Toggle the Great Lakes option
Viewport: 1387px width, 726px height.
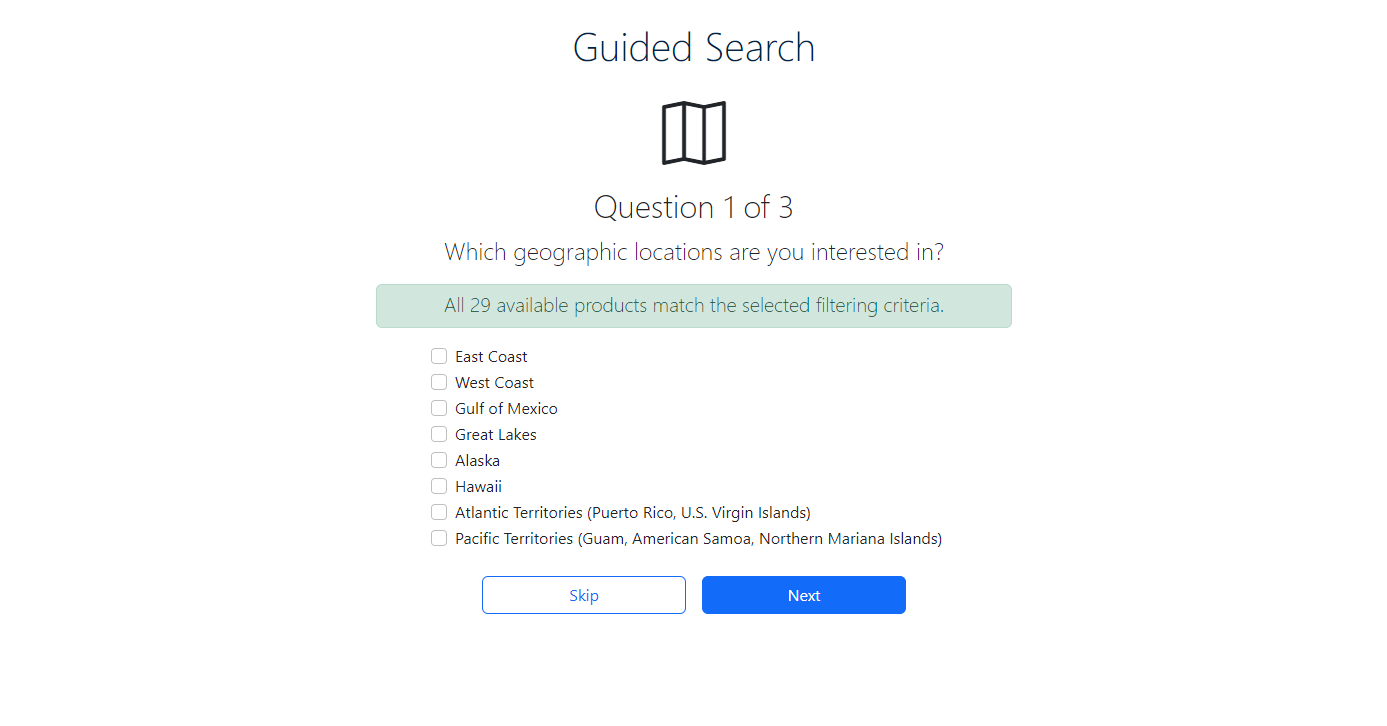click(438, 434)
